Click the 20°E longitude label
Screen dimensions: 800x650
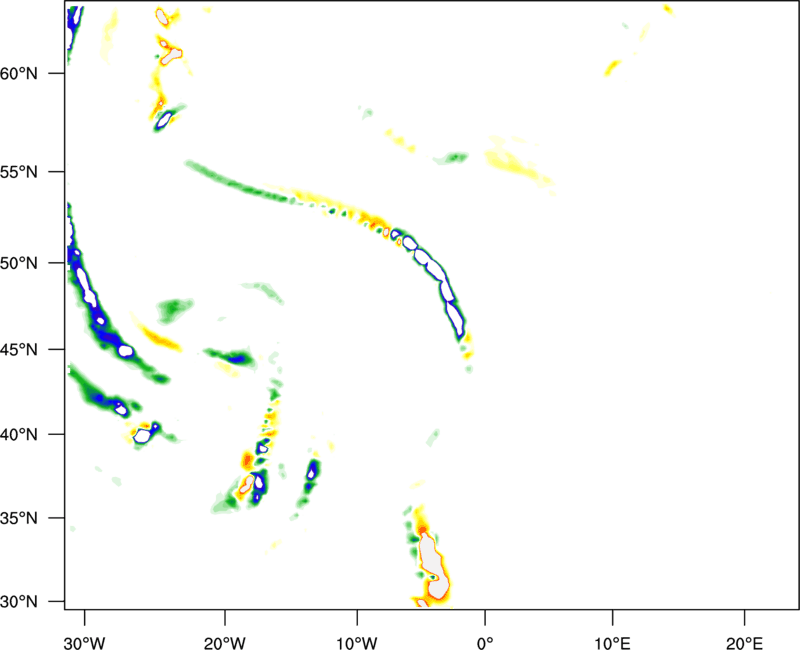744,643
